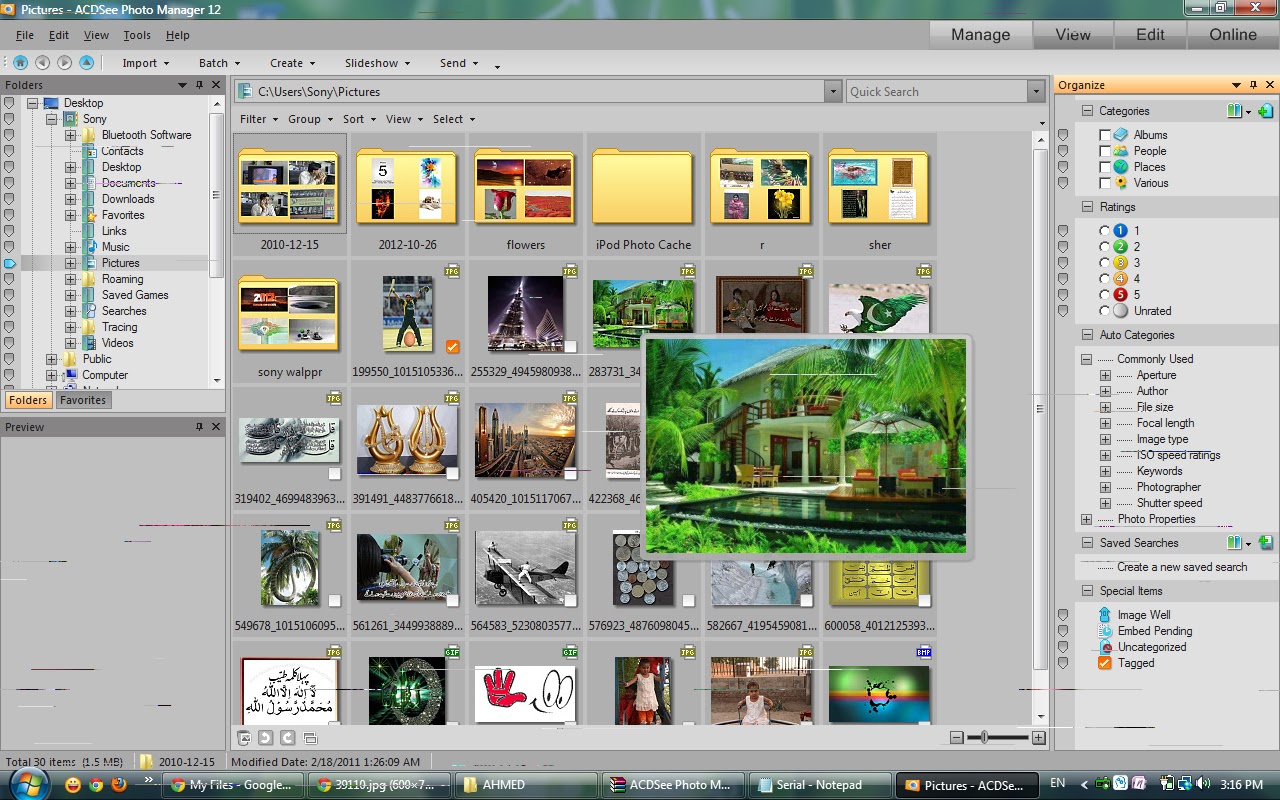Click the compare images icon below thumbnails
This screenshot has width=1280, height=800.
pos(310,738)
